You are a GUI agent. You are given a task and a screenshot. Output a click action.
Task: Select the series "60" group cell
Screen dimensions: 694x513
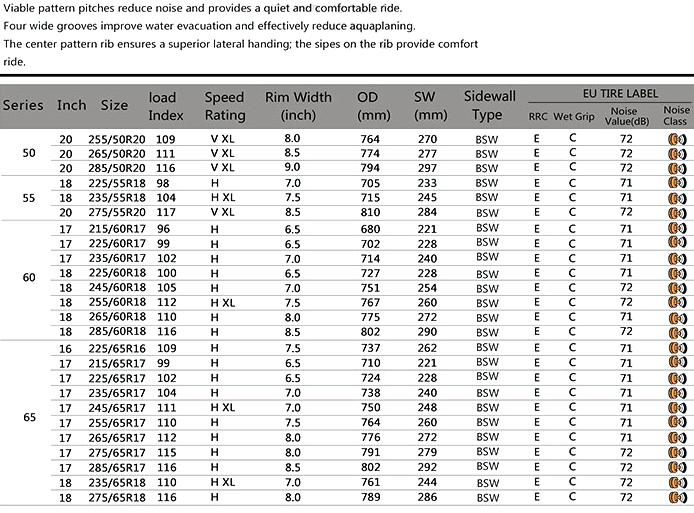[29, 278]
